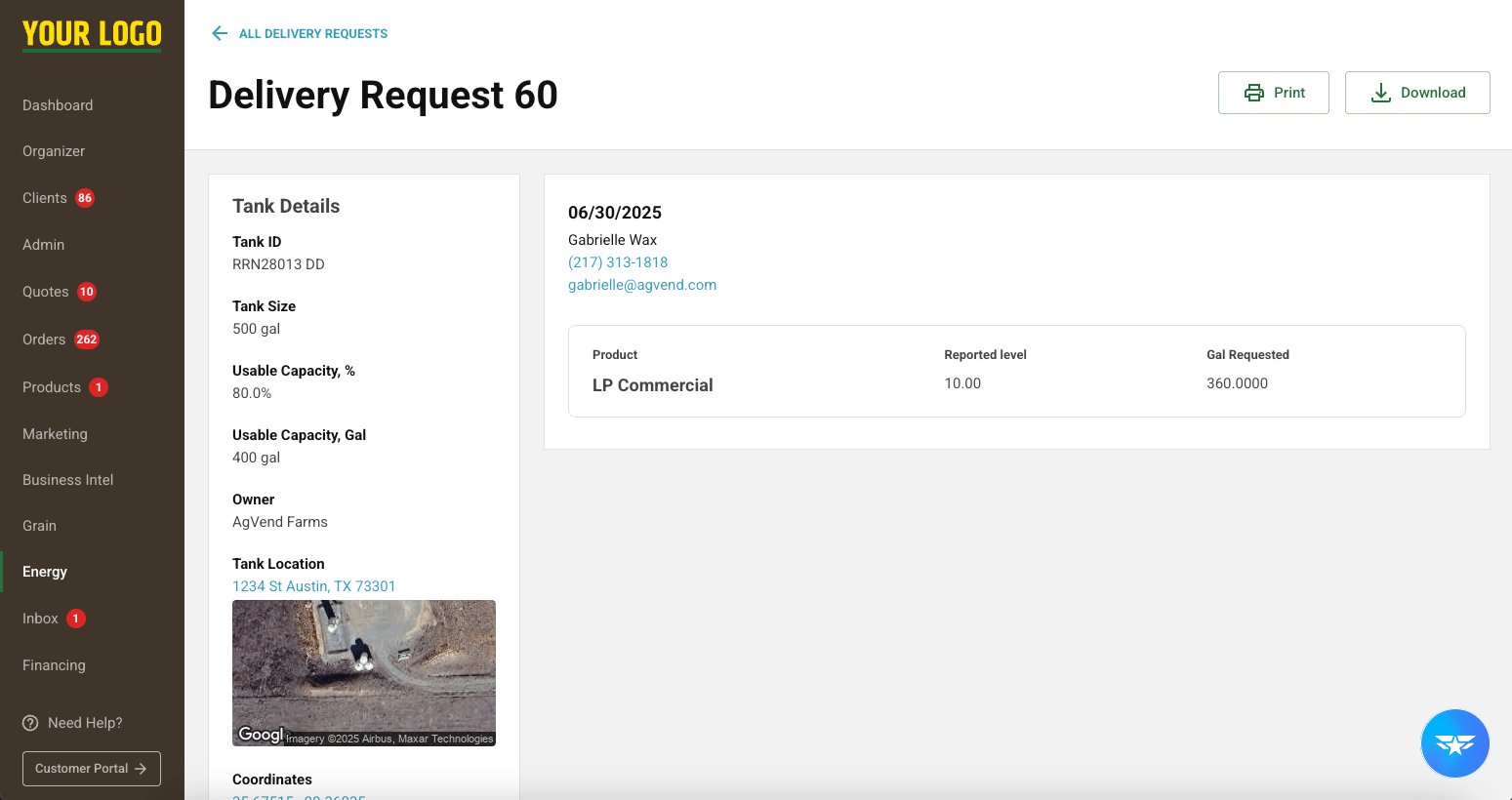Click the Customer Portal arrow icon
1512x800 pixels.
tap(141, 769)
